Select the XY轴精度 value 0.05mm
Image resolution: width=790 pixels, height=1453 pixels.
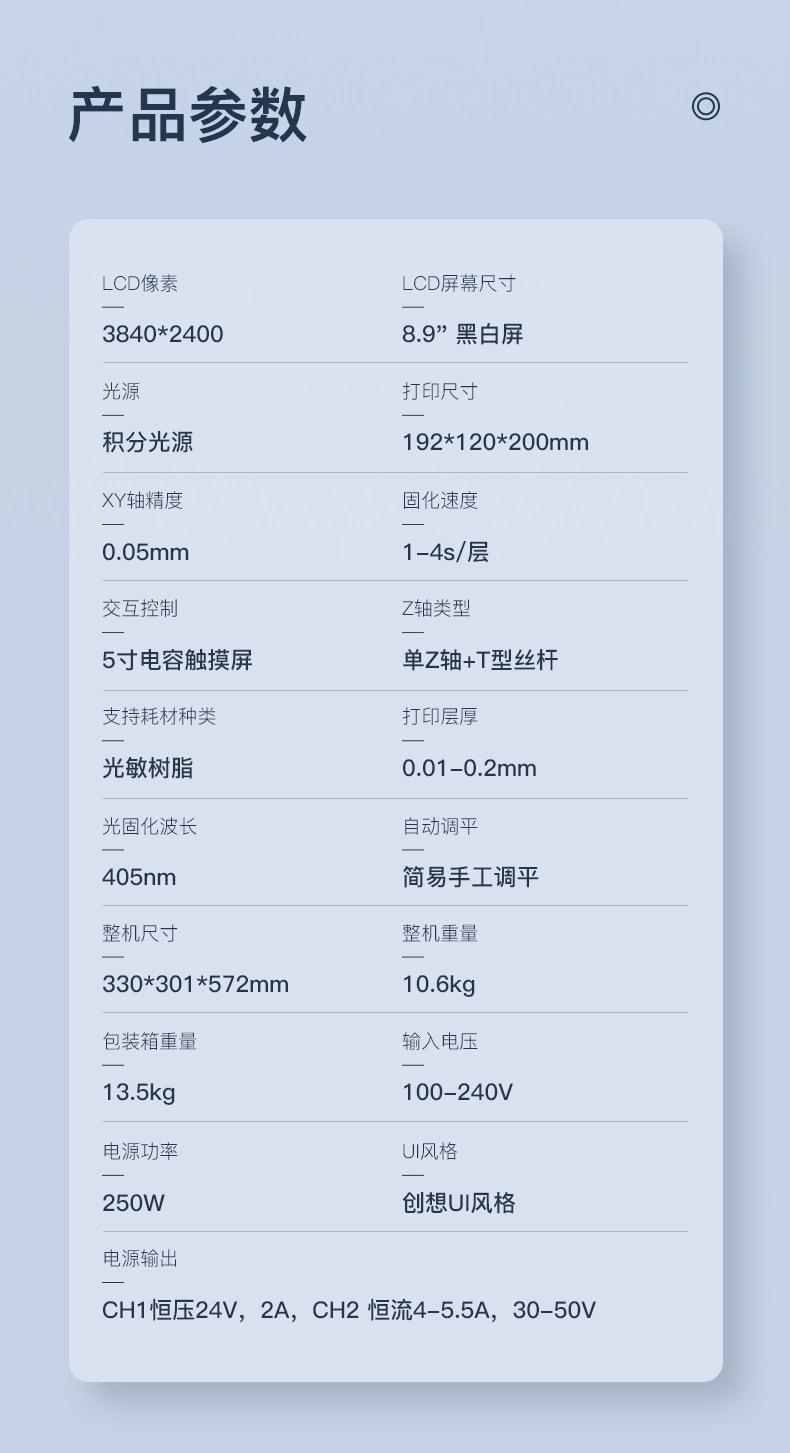[x=145, y=552]
